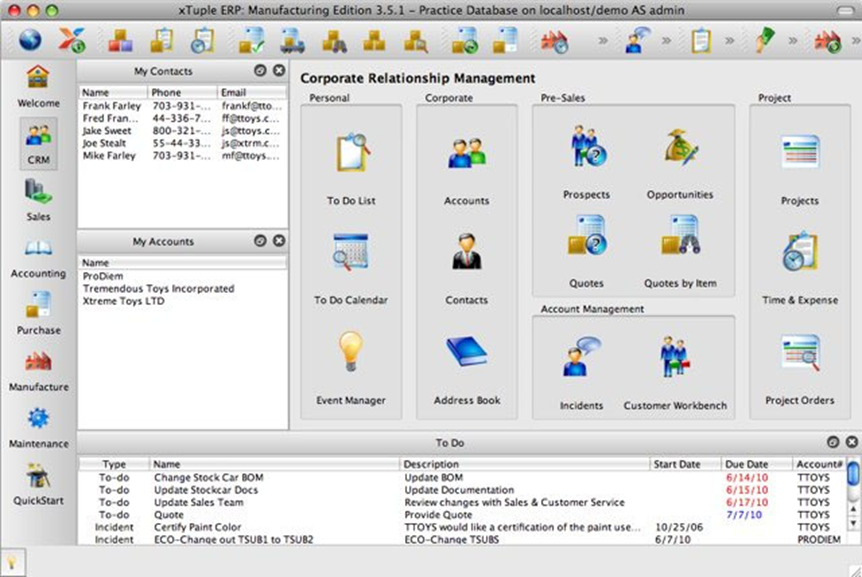Open the Maintenance gear module
This screenshot has width=862, height=577.
point(38,427)
